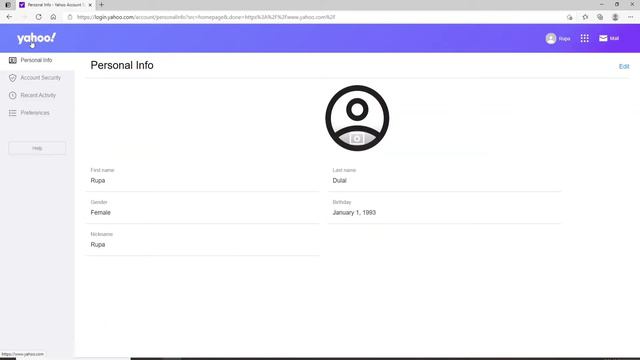Open the Yahoo apps grid icon
Screen dimensions: 640x360
point(584,38)
